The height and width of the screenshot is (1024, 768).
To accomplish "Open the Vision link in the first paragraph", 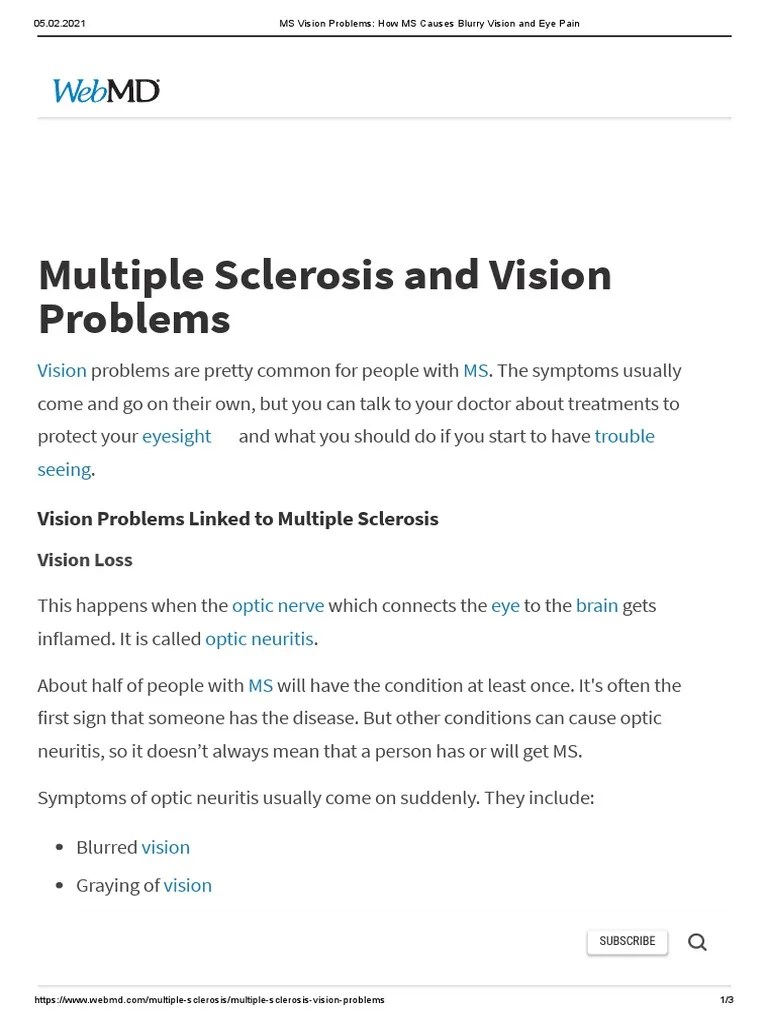I will pos(61,370).
